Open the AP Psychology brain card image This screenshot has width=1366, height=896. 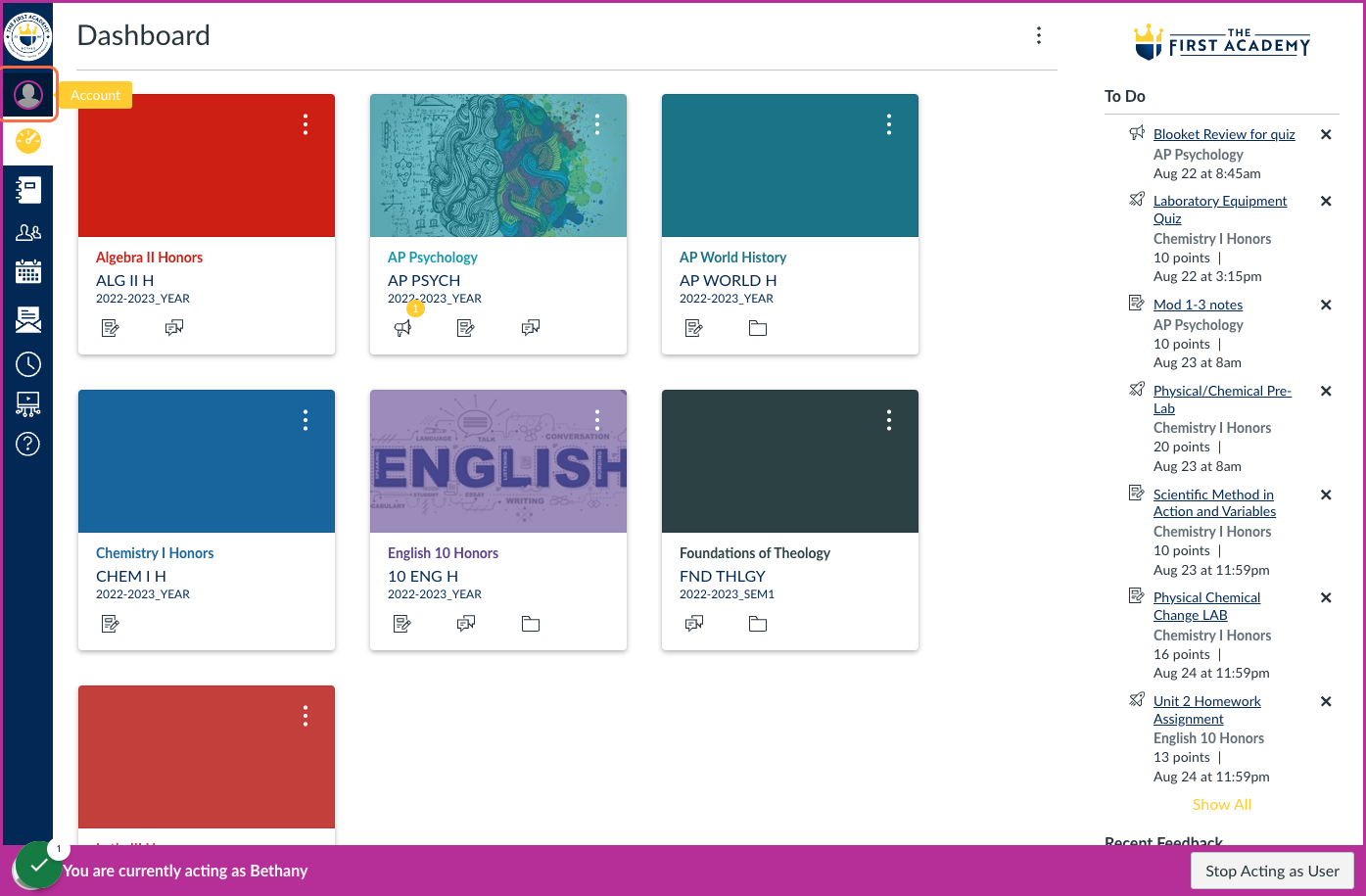tap(498, 165)
